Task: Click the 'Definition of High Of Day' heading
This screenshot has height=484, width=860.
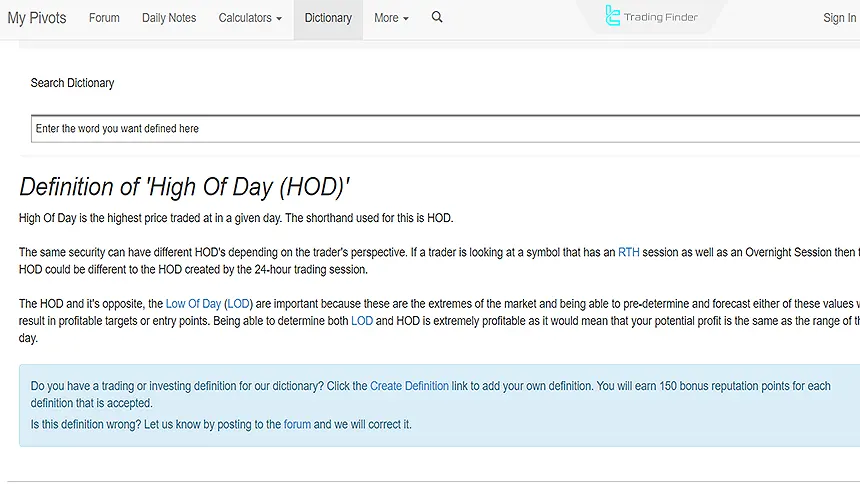Action: pos(185,187)
